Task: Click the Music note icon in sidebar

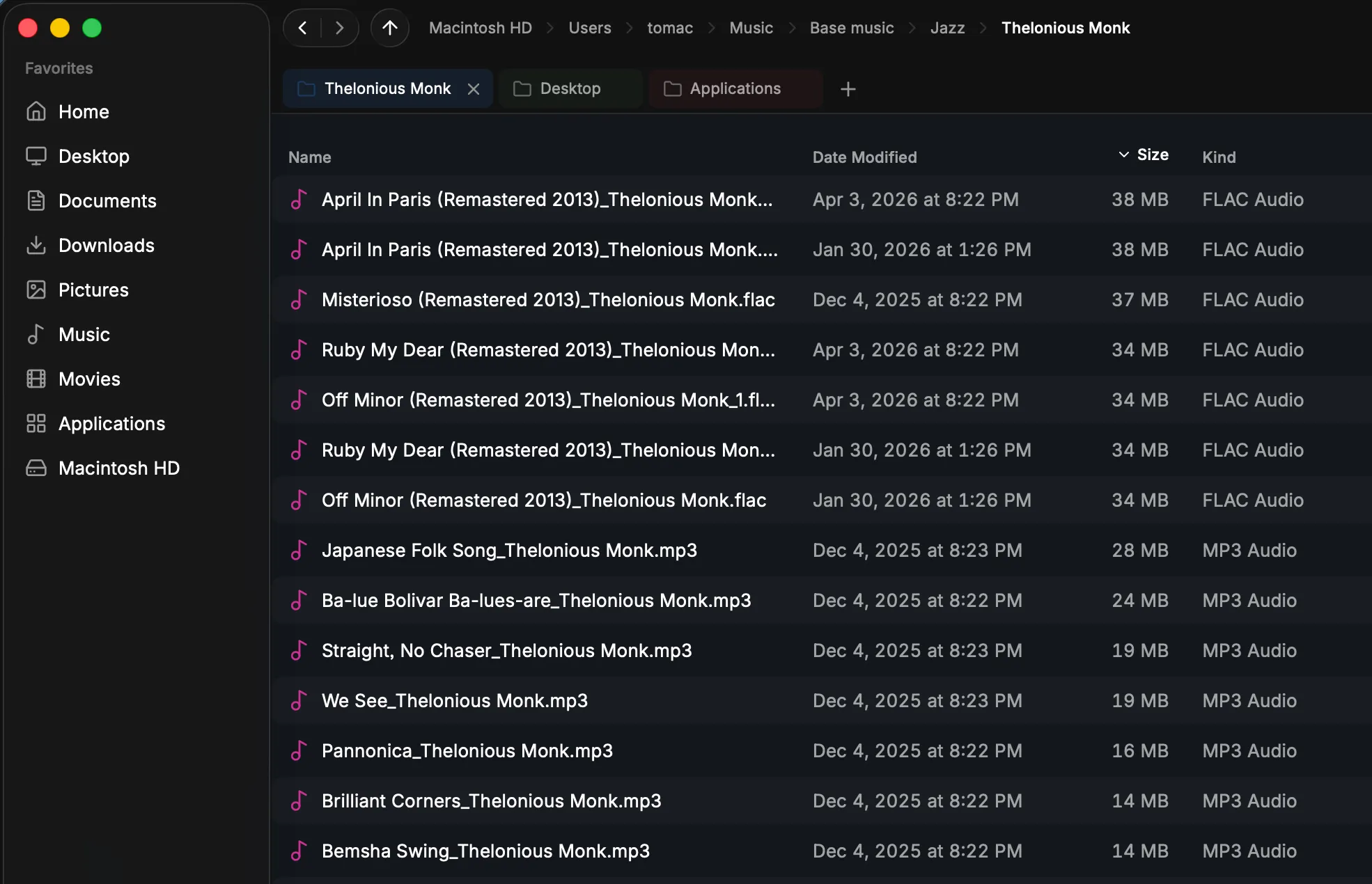Action: [36, 334]
